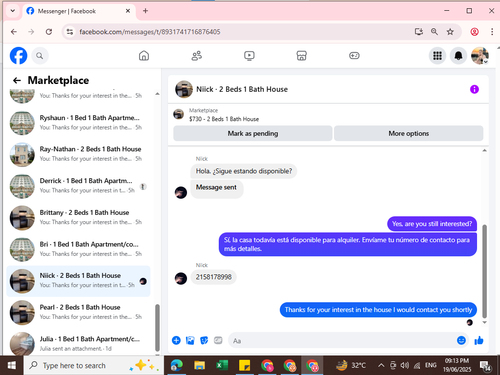The image size is (500, 375).
Task: Open the nine-dot Menu grid icon
Action: pyautogui.click(x=437, y=56)
